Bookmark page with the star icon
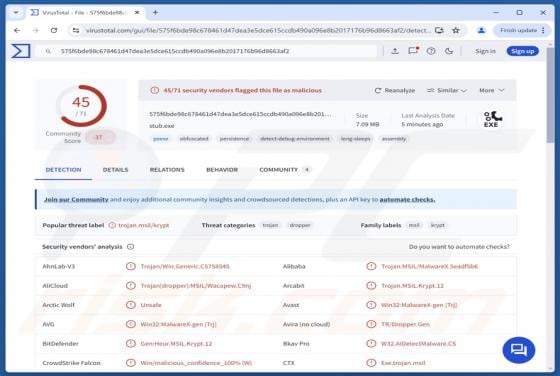 tap(456, 30)
